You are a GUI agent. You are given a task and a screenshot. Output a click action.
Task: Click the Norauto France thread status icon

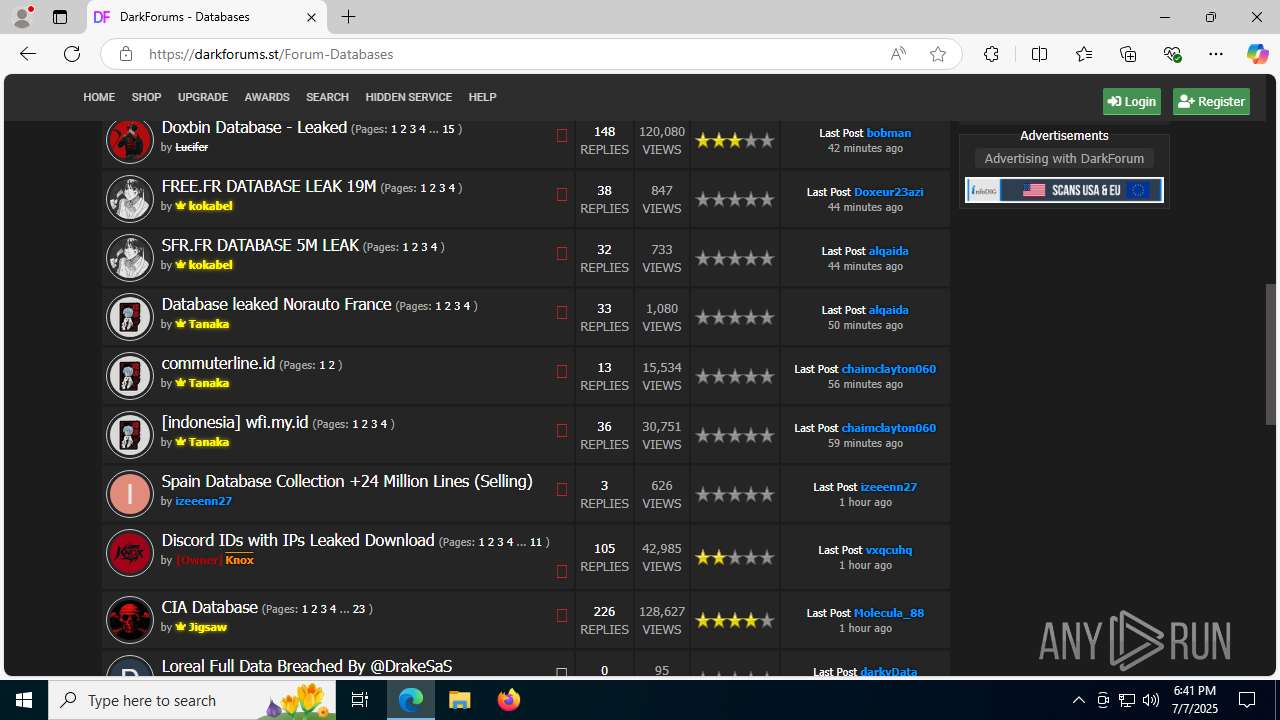[562, 312]
